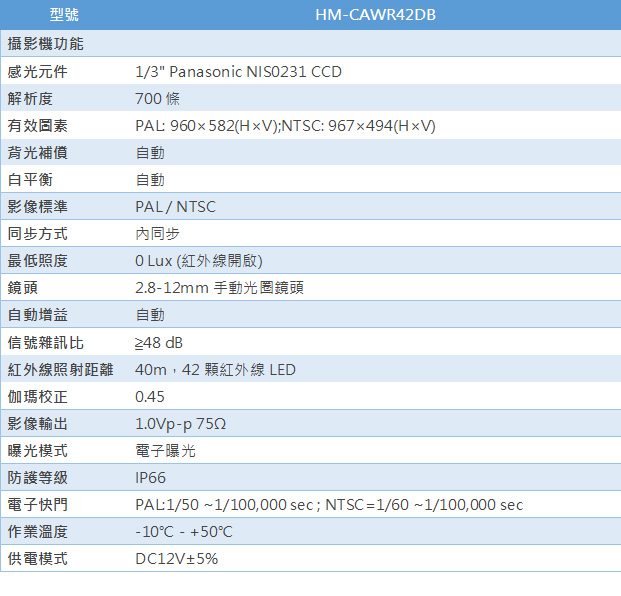Click the 內同步 sync mode value
621x596 pixels.
pyautogui.click(x=157, y=234)
